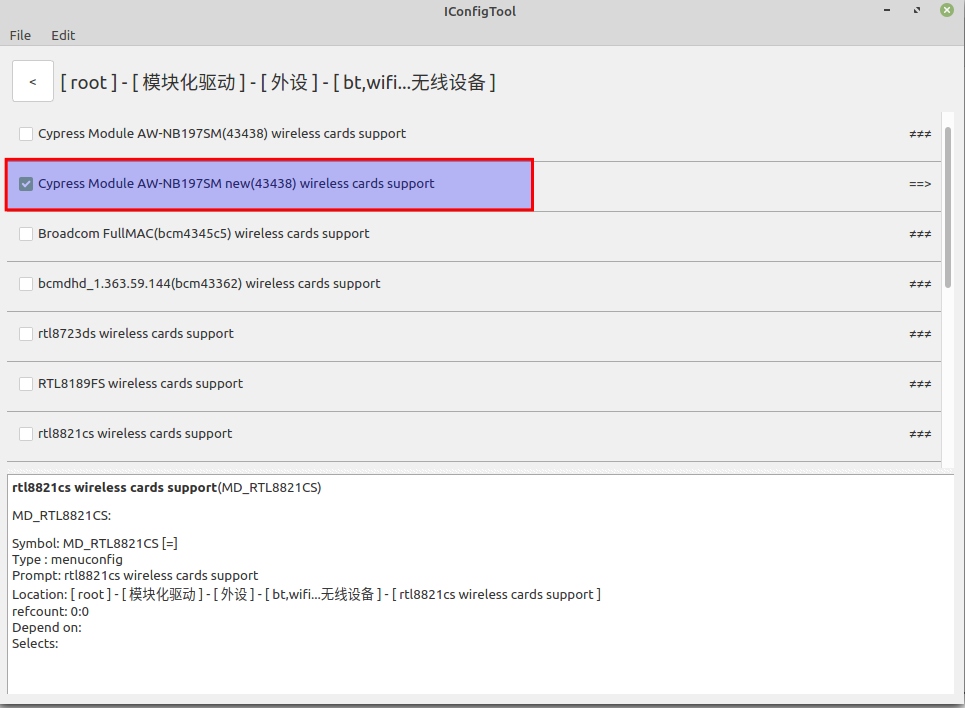Click the ≠≠≠ marker on the rtl8821cs list row

coord(920,434)
